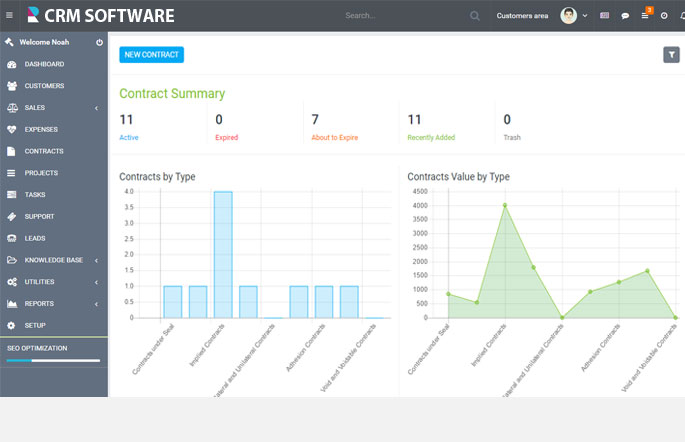This screenshot has width=685, height=442.
Task: Click the clock timer icon in header
Action: tap(664, 16)
